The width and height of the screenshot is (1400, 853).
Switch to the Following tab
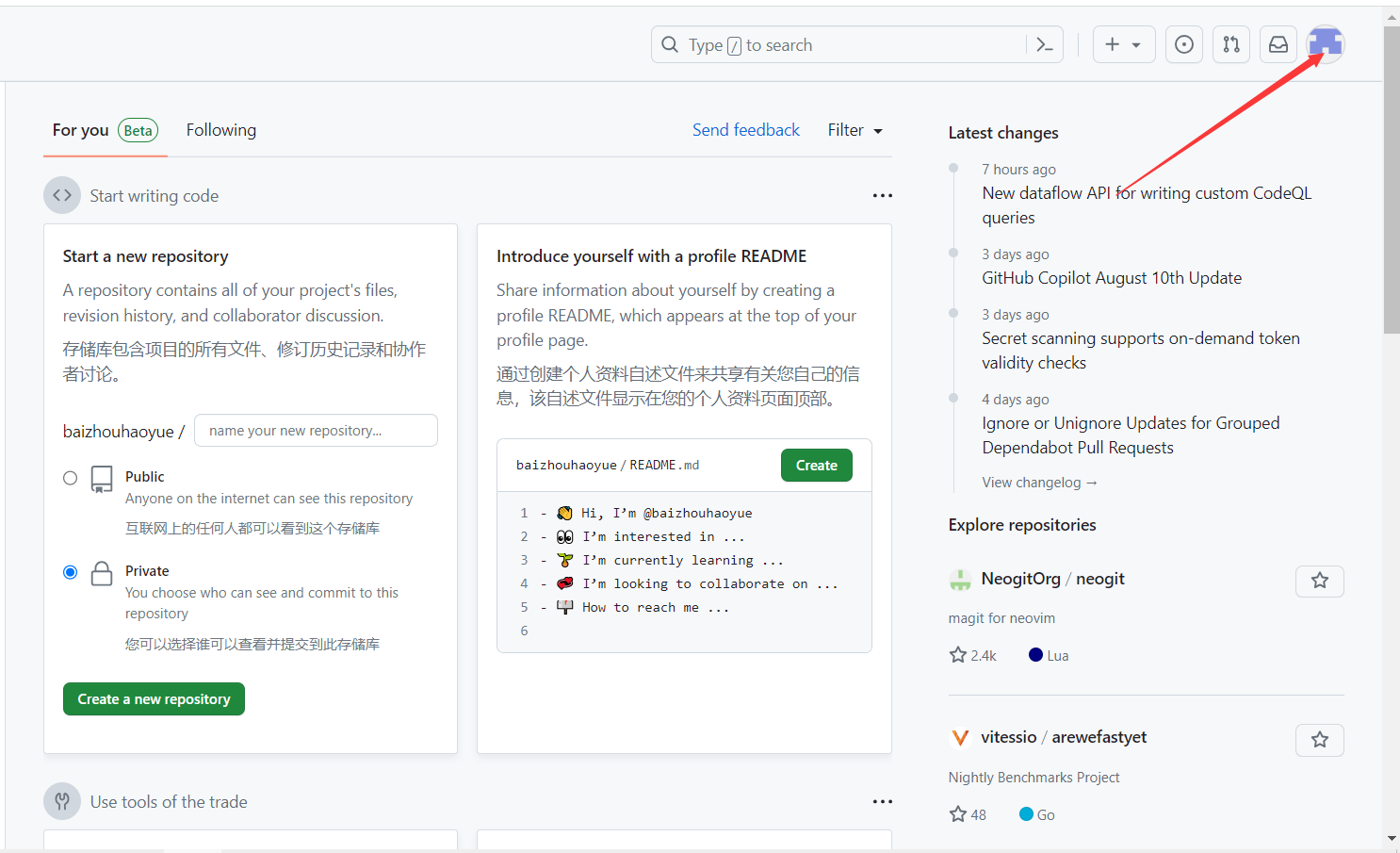click(221, 130)
